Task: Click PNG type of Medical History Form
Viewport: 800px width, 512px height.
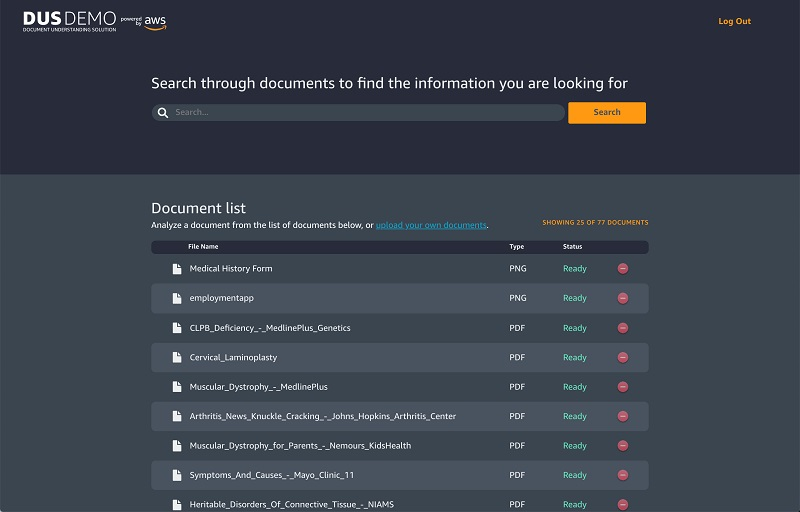Action: click(518, 269)
